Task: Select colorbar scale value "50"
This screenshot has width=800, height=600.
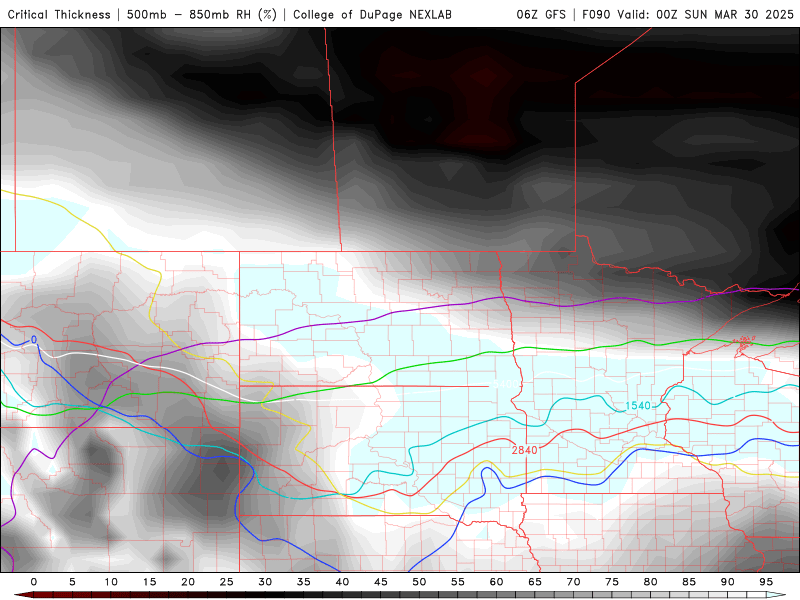Action: tap(419, 582)
